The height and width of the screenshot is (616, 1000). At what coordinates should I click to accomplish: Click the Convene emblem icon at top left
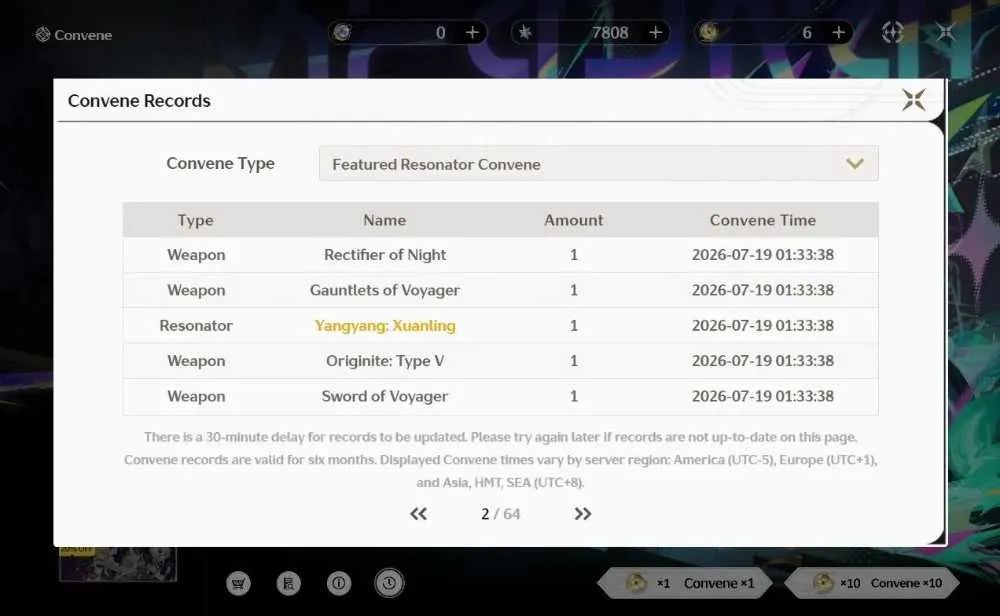(43, 34)
